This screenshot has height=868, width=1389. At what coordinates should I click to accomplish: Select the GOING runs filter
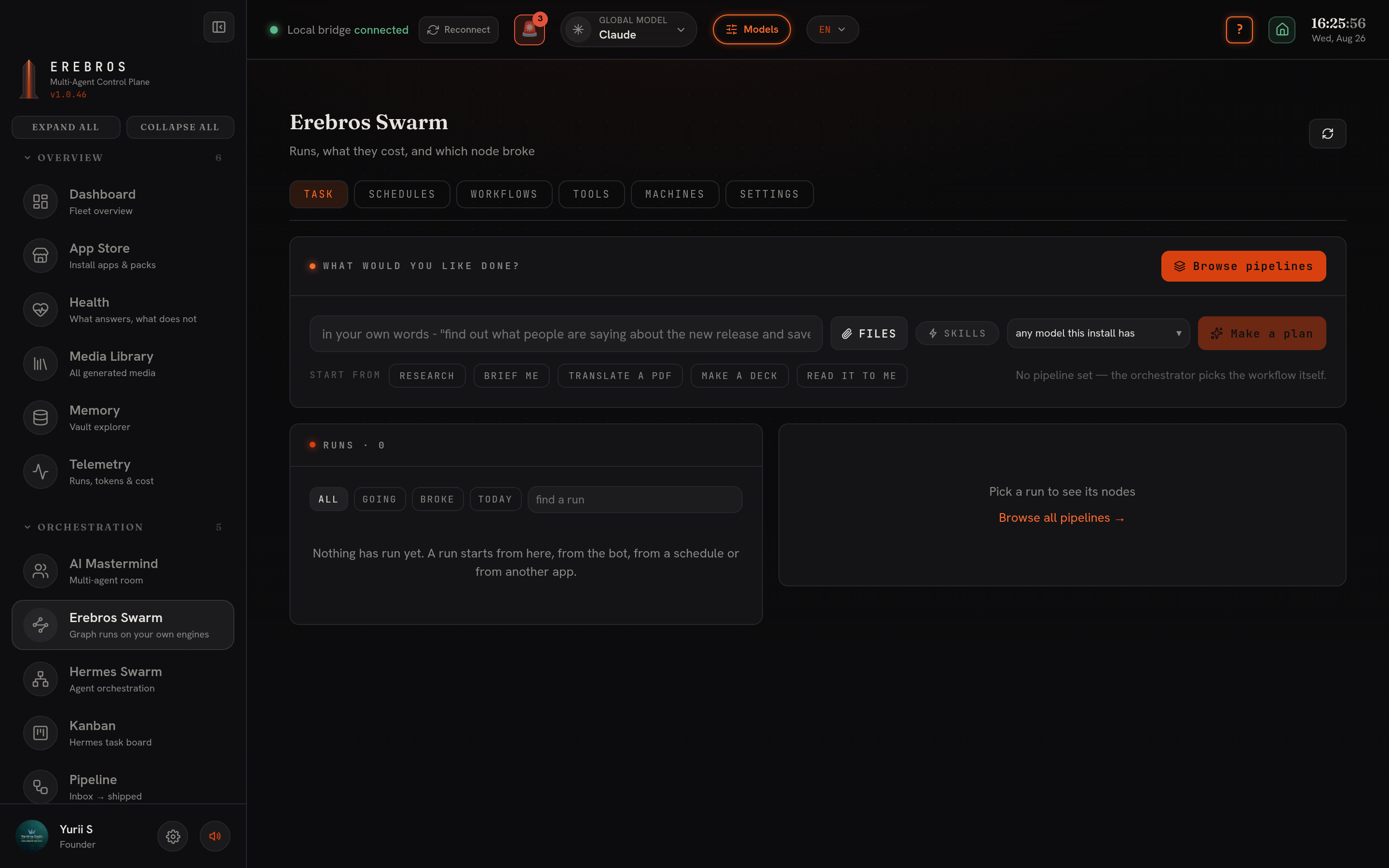pyautogui.click(x=380, y=499)
